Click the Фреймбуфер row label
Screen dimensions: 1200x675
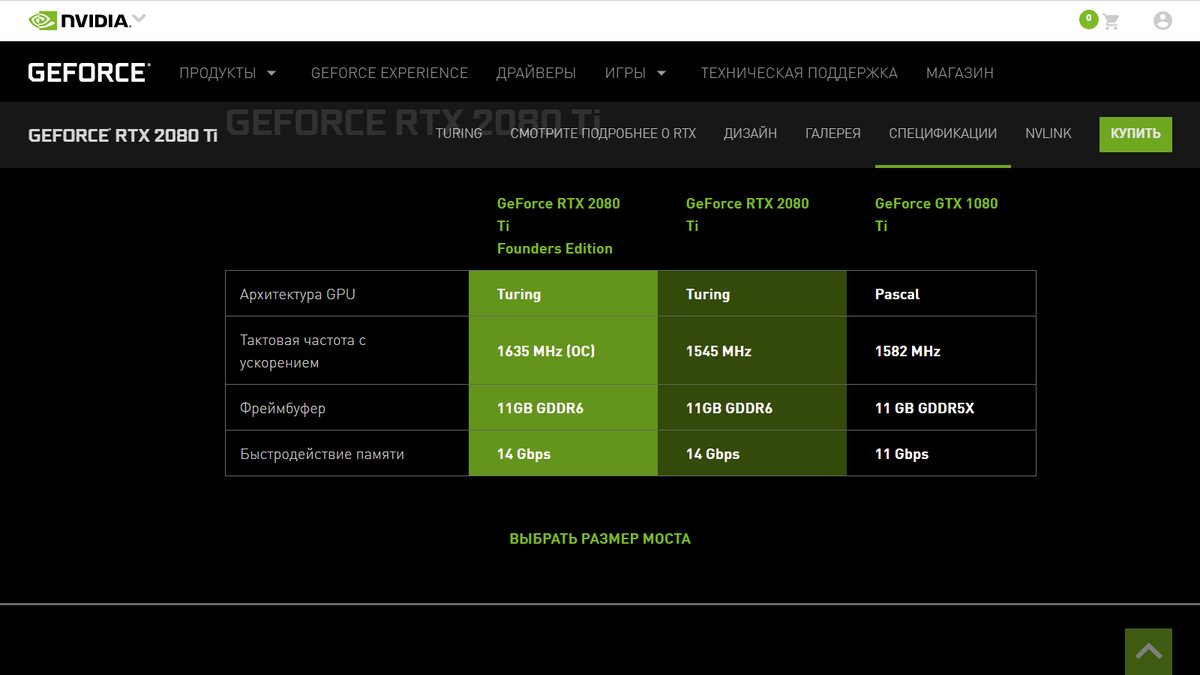click(283, 408)
